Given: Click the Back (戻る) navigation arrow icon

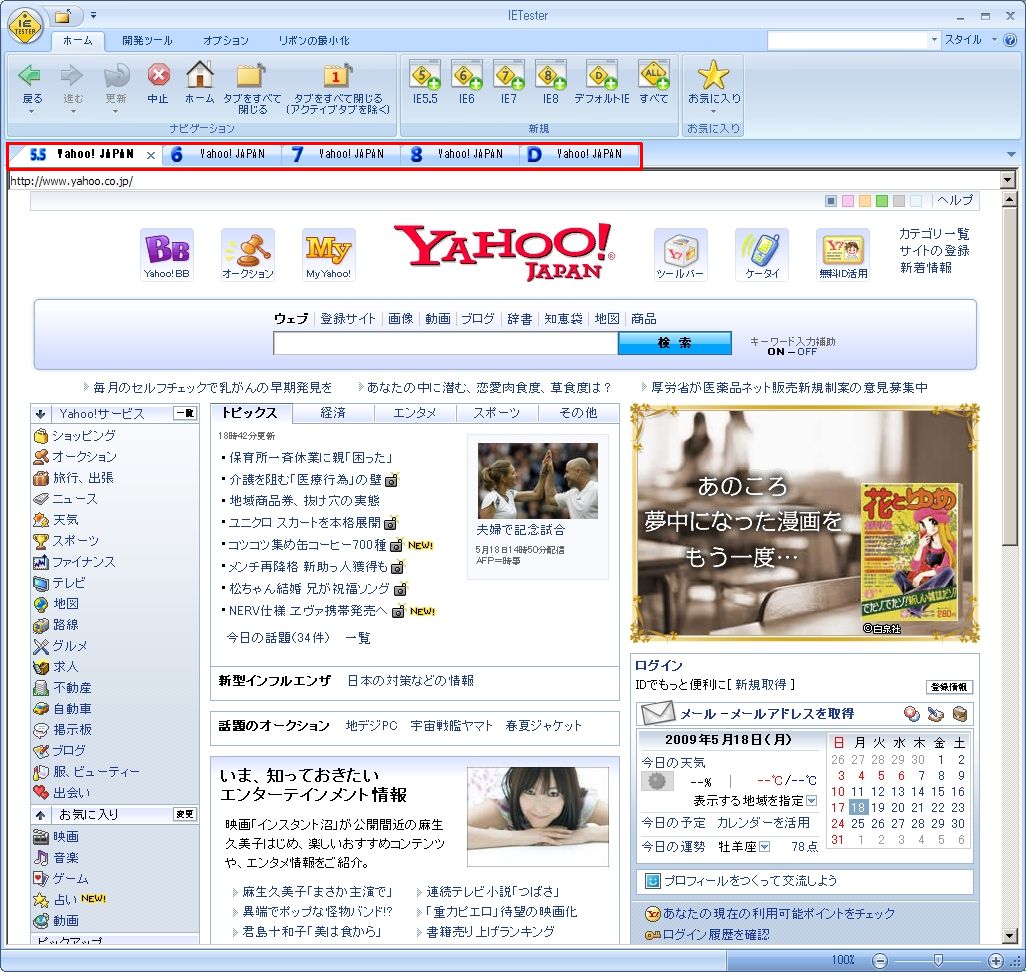Looking at the screenshot, I should (30, 76).
